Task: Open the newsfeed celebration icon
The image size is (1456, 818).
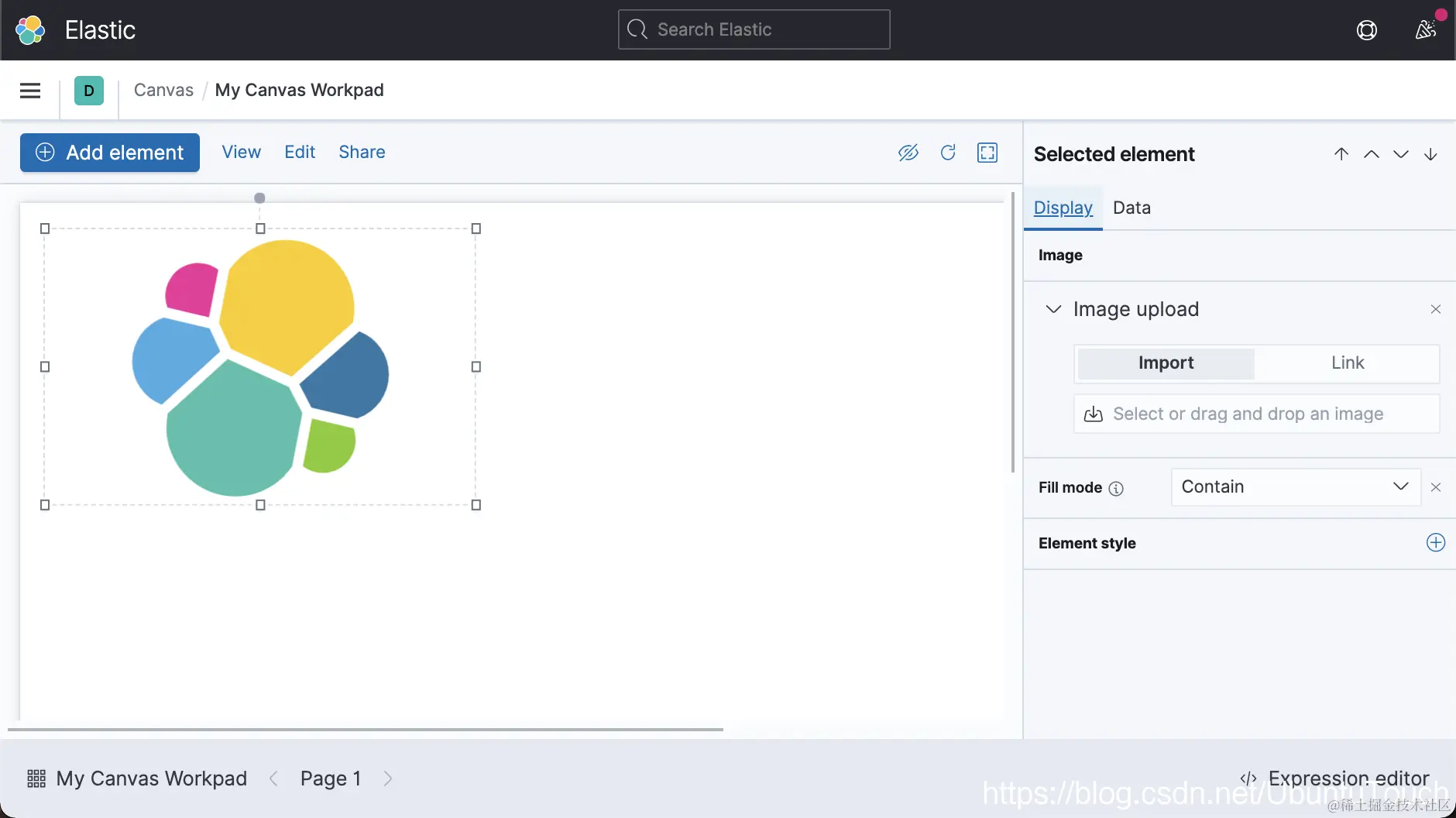Action: [x=1426, y=30]
